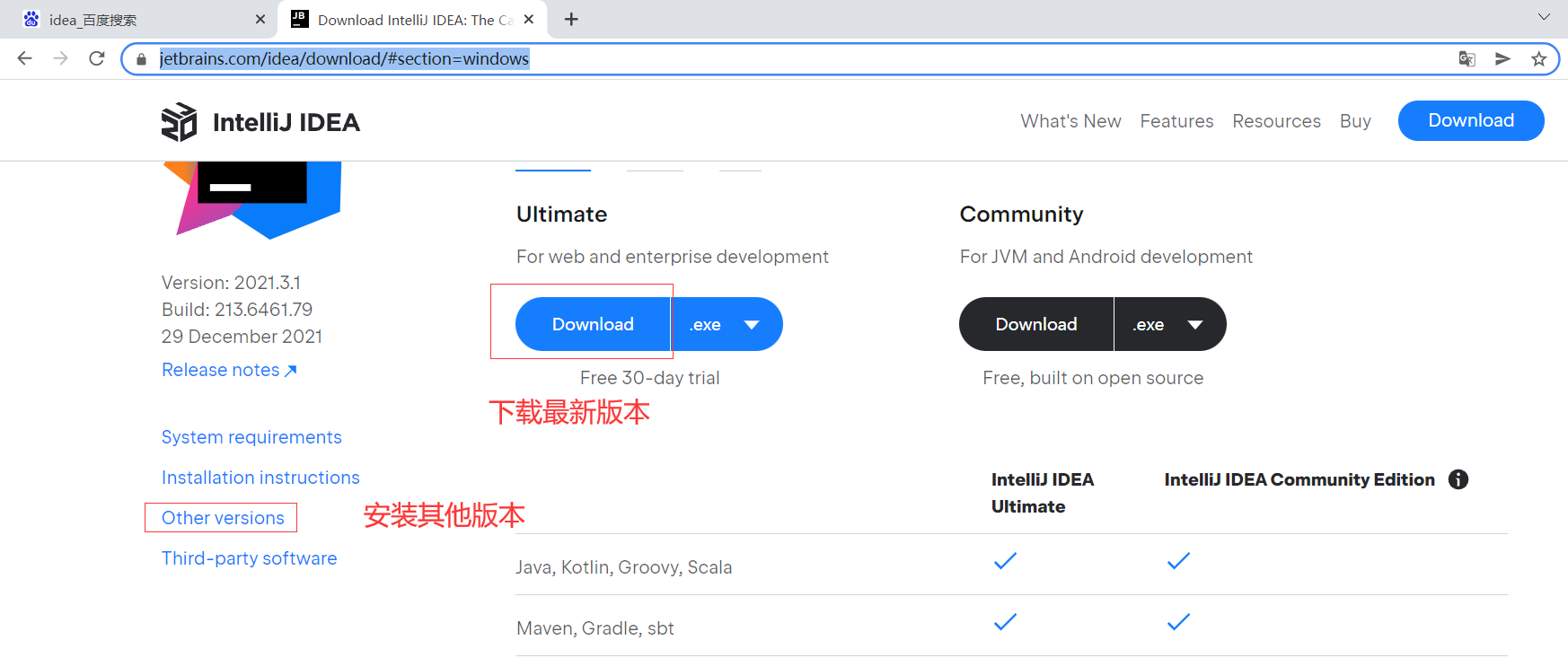Open Installation instructions link

coord(260,478)
